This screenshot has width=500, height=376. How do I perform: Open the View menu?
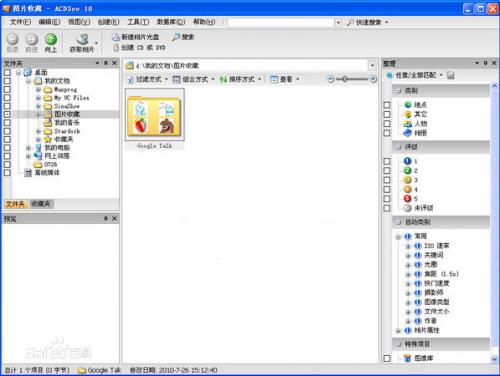click(79, 22)
